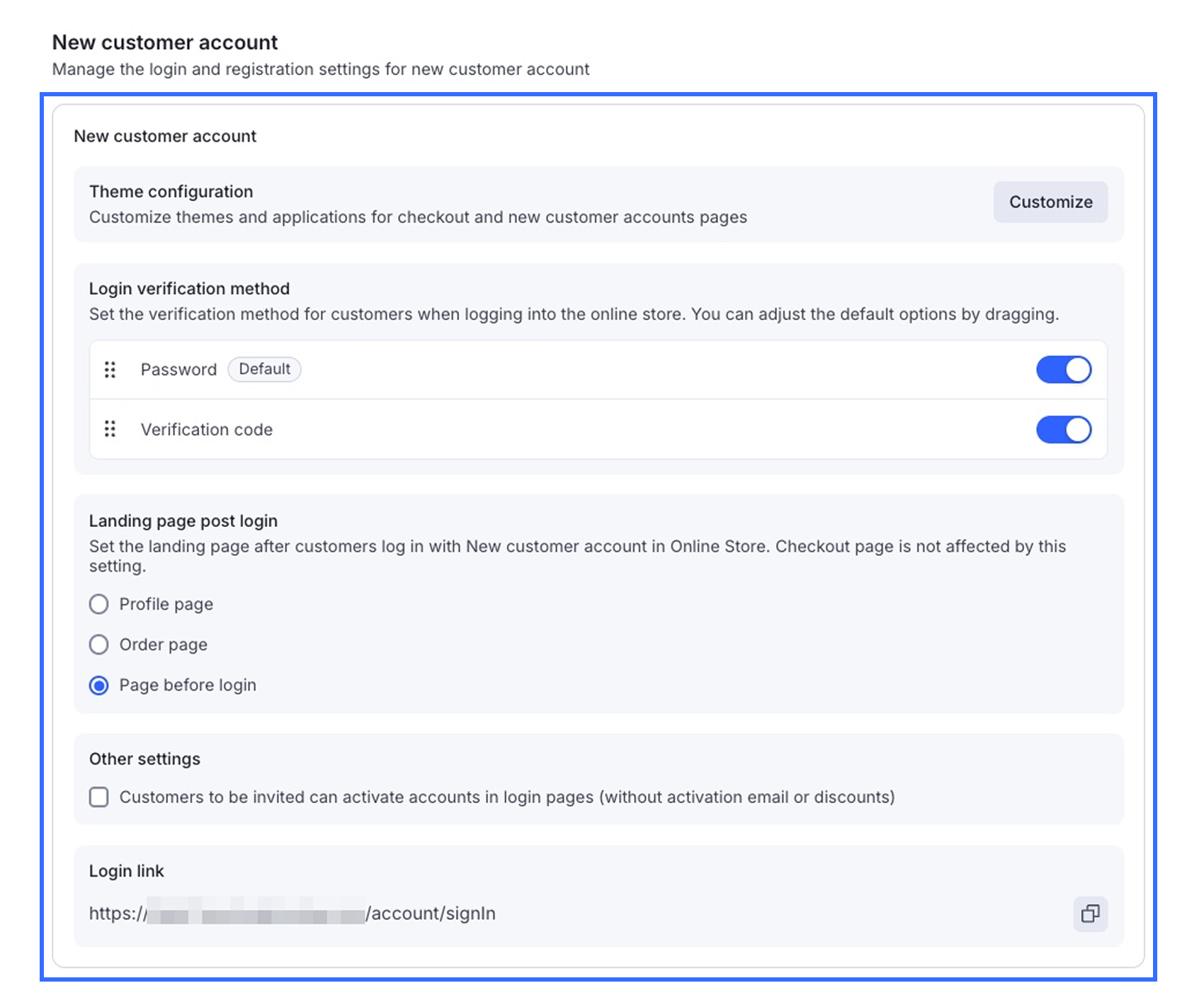This screenshot has height=1000, width=1204.
Task: Select the Profile page radio option
Action: (x=99, y=604)
